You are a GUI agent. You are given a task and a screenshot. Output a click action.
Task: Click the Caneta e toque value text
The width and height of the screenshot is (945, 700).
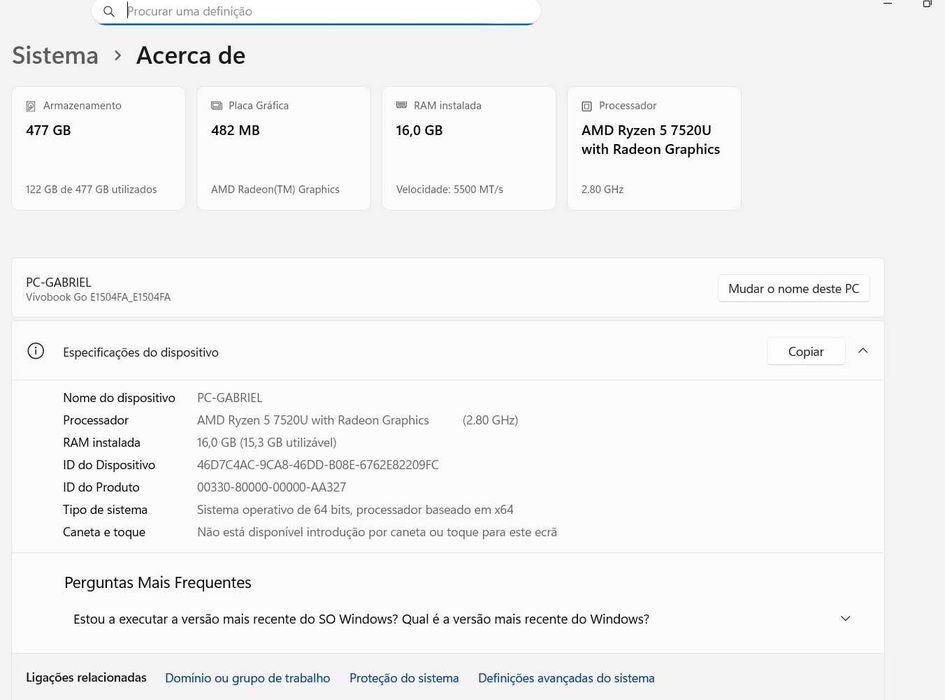(x=377, y=532)
